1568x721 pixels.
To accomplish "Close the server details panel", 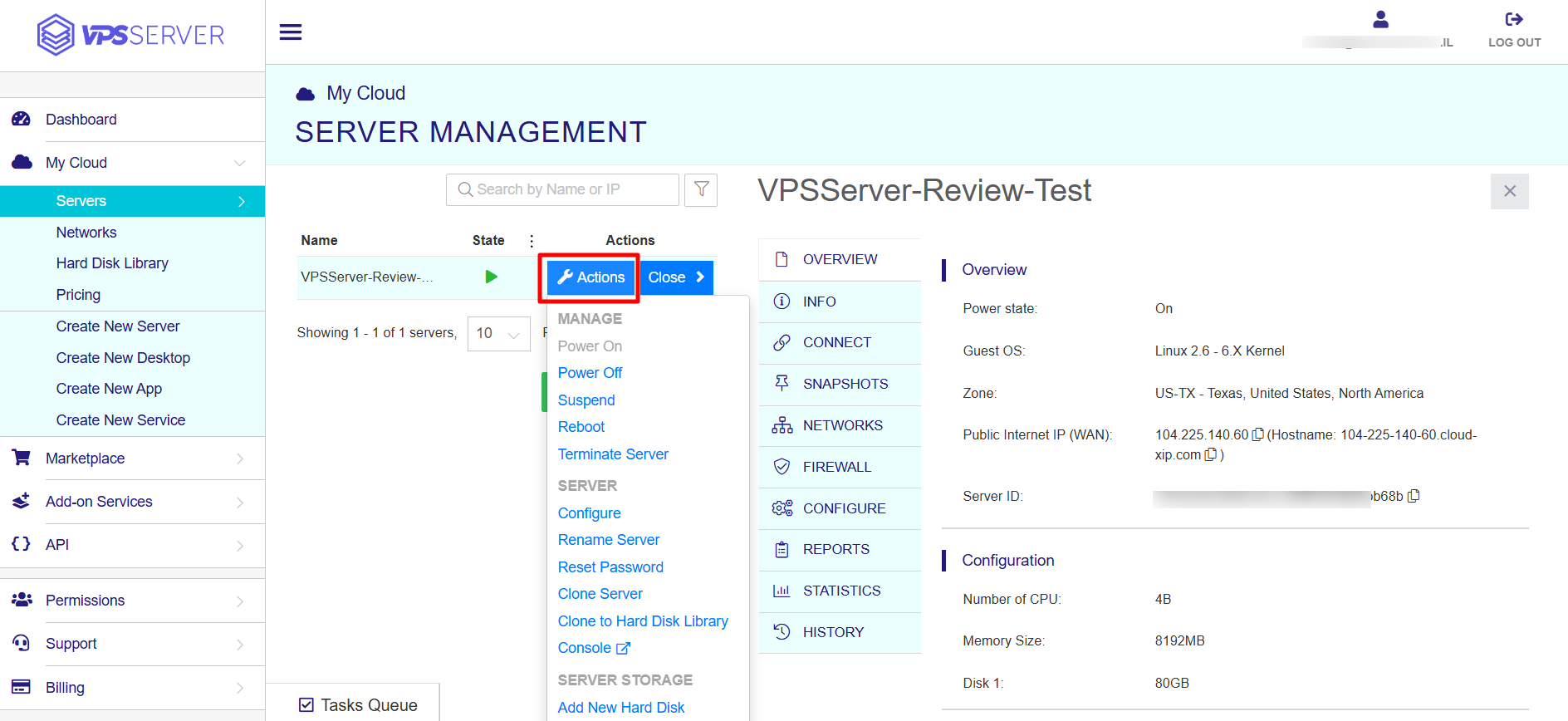I will [x=1510, y=191].
